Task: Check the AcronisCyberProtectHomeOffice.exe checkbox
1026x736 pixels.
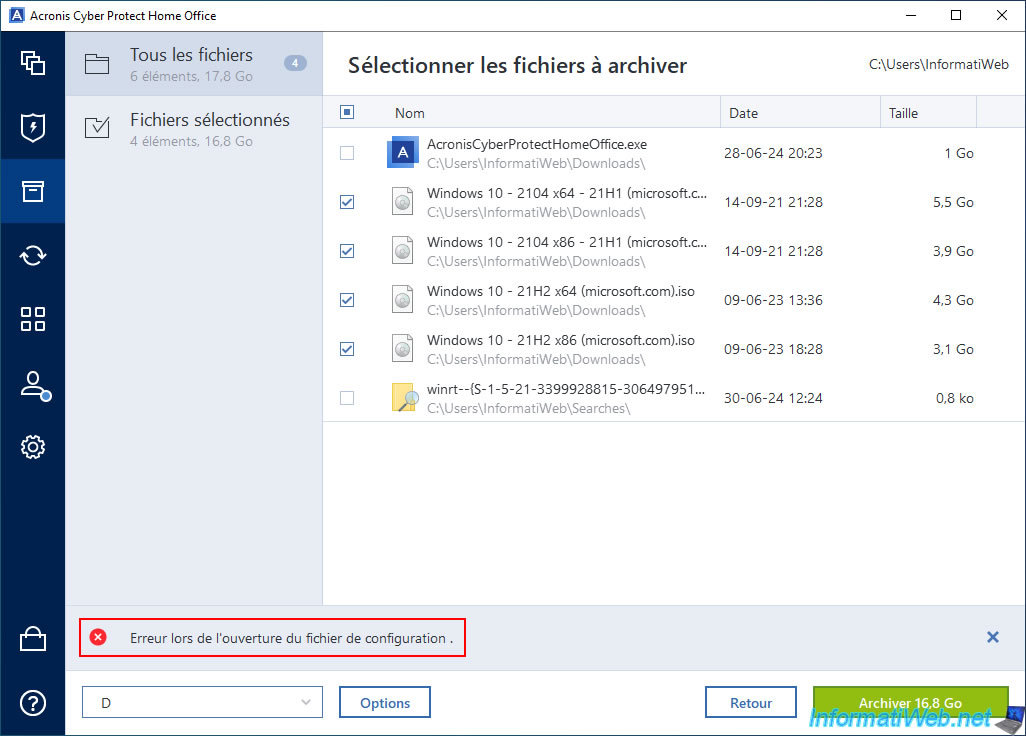Action: point(347,153)
